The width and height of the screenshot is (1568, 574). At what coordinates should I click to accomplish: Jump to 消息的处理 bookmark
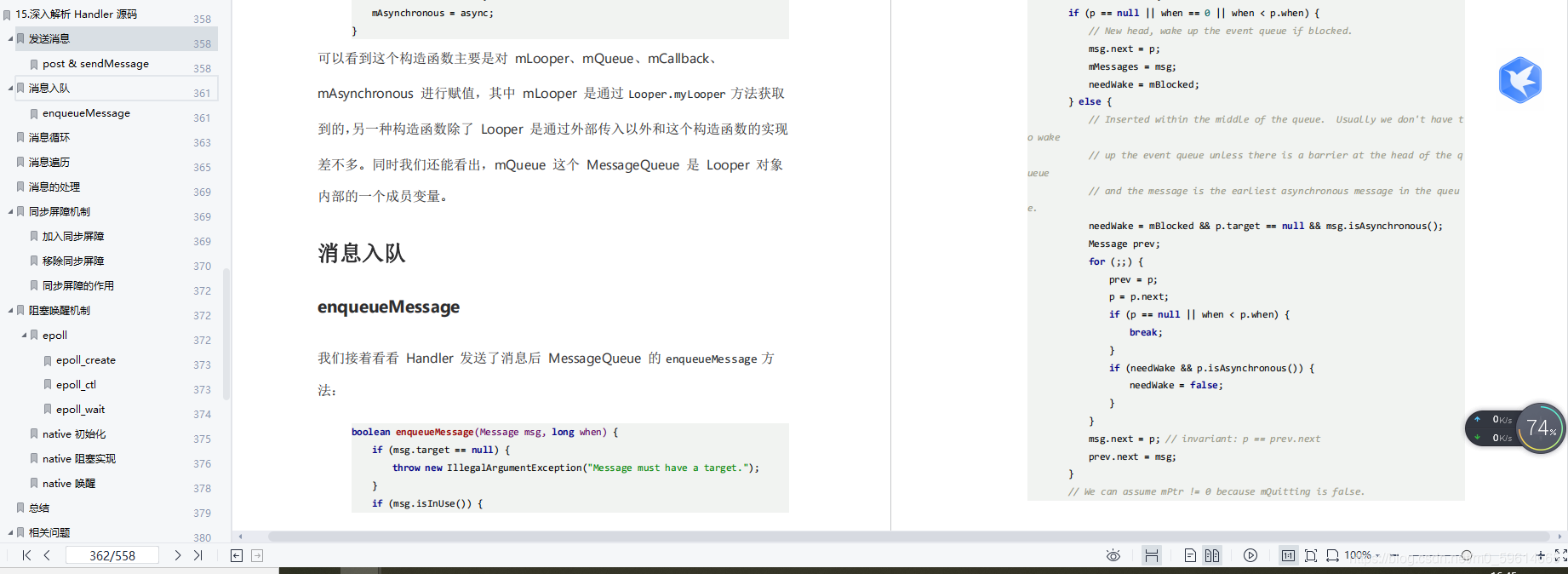coord(54,187)
